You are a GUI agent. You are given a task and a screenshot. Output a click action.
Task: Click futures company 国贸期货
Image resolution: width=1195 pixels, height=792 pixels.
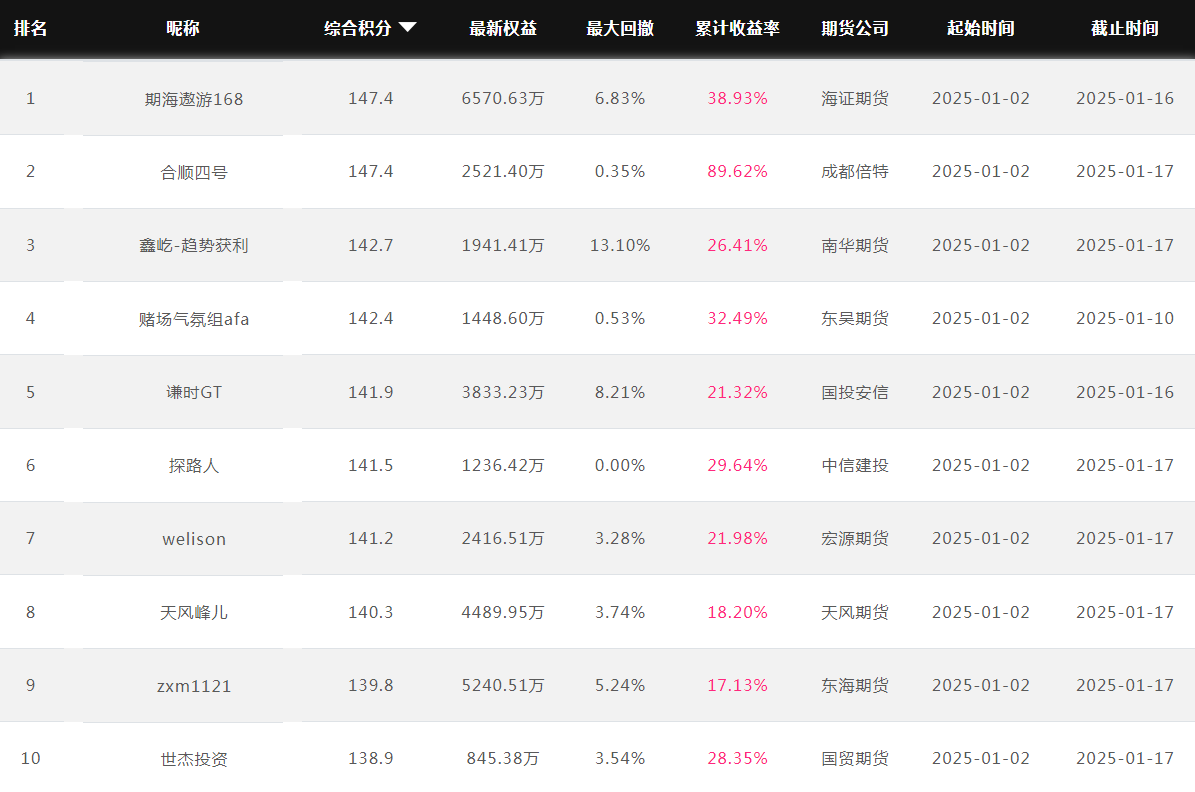tap(854, 758)
